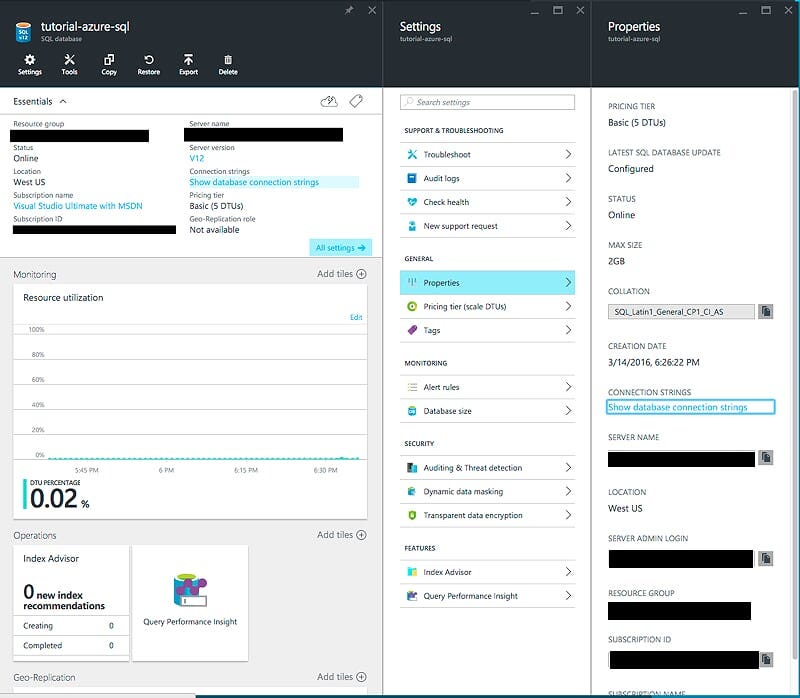Click the All settings button
This screenshot has width=800, height=698.
point(339,246)
